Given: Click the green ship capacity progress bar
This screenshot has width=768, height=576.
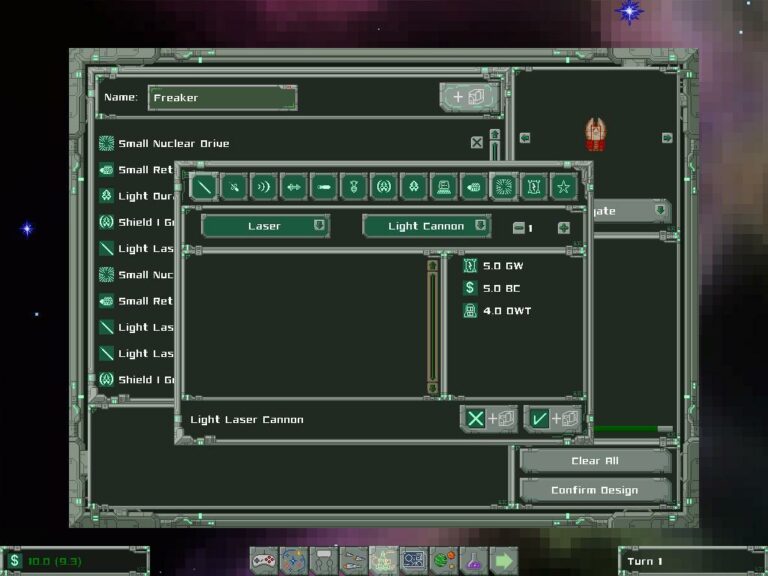Looking at the screenshot, I should 633,429.
